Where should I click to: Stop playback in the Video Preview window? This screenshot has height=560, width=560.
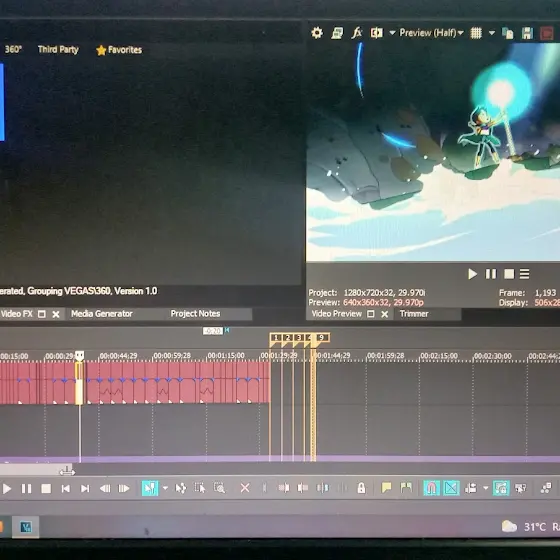point(509,274)
